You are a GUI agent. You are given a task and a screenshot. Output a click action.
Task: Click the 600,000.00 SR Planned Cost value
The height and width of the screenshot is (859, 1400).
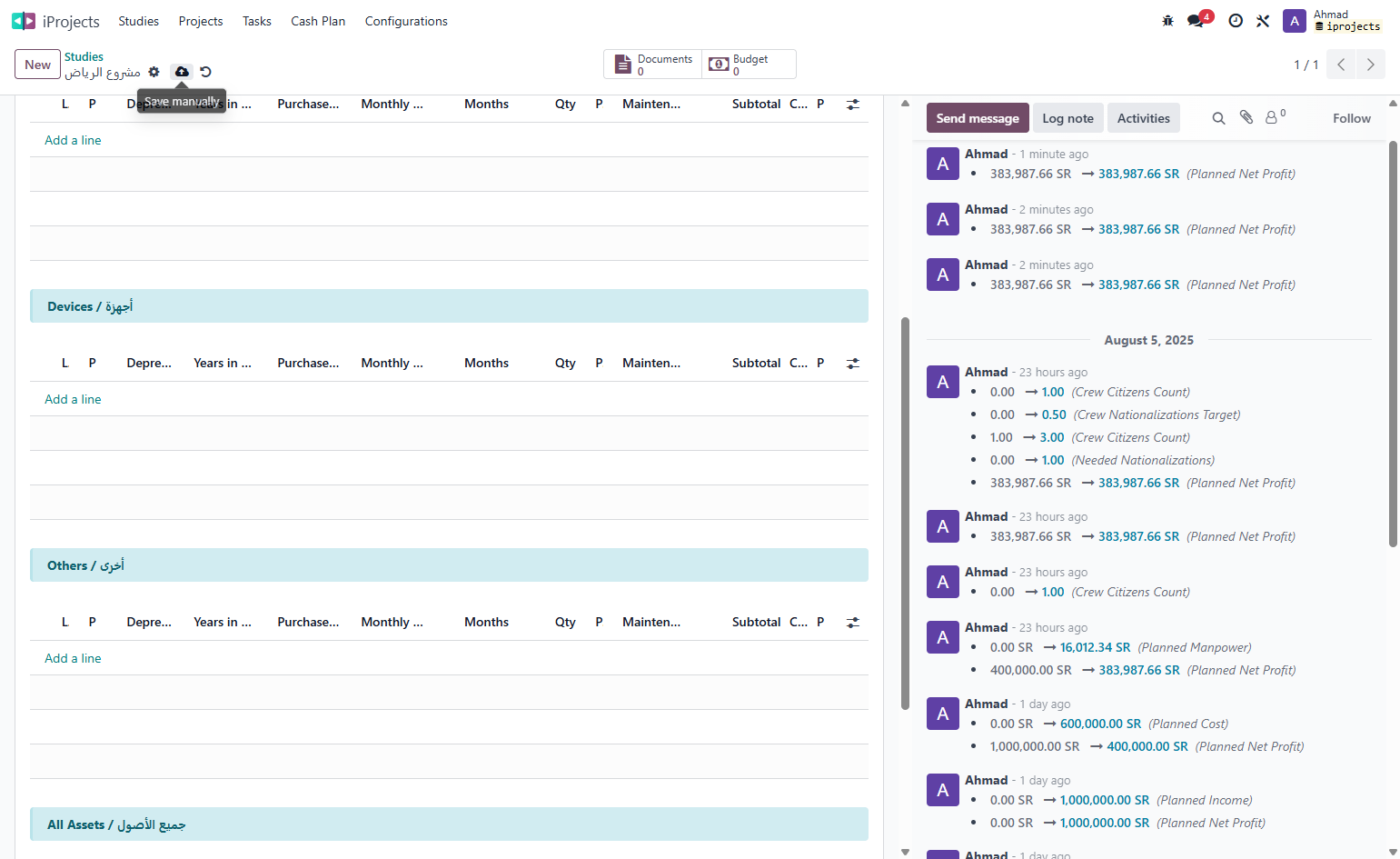pyautogui.click(x=1100, y=724)
